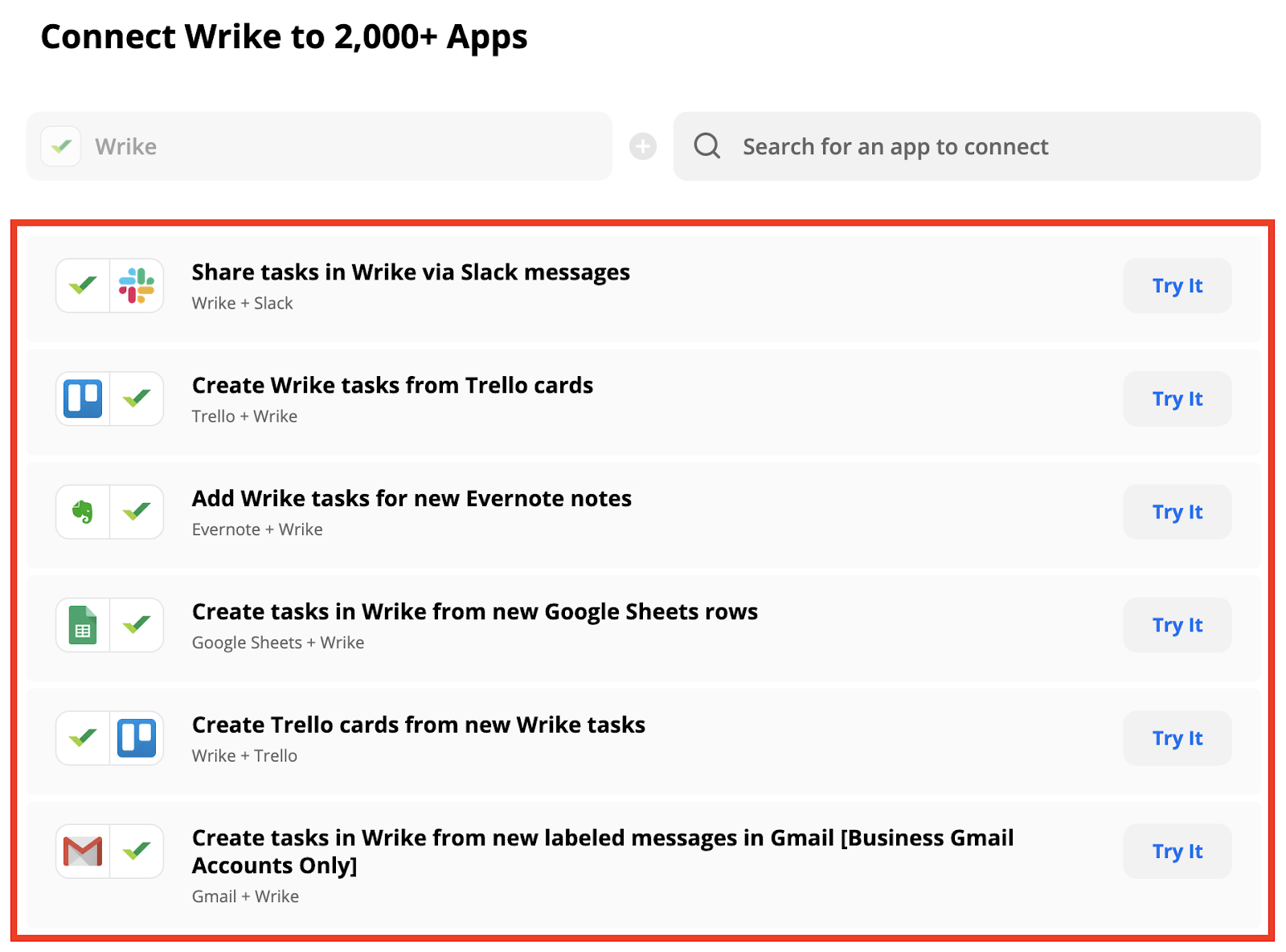Click Trello icon in Wrike + Trello row
Screen dimensions: 1286x952
(137, 737)
